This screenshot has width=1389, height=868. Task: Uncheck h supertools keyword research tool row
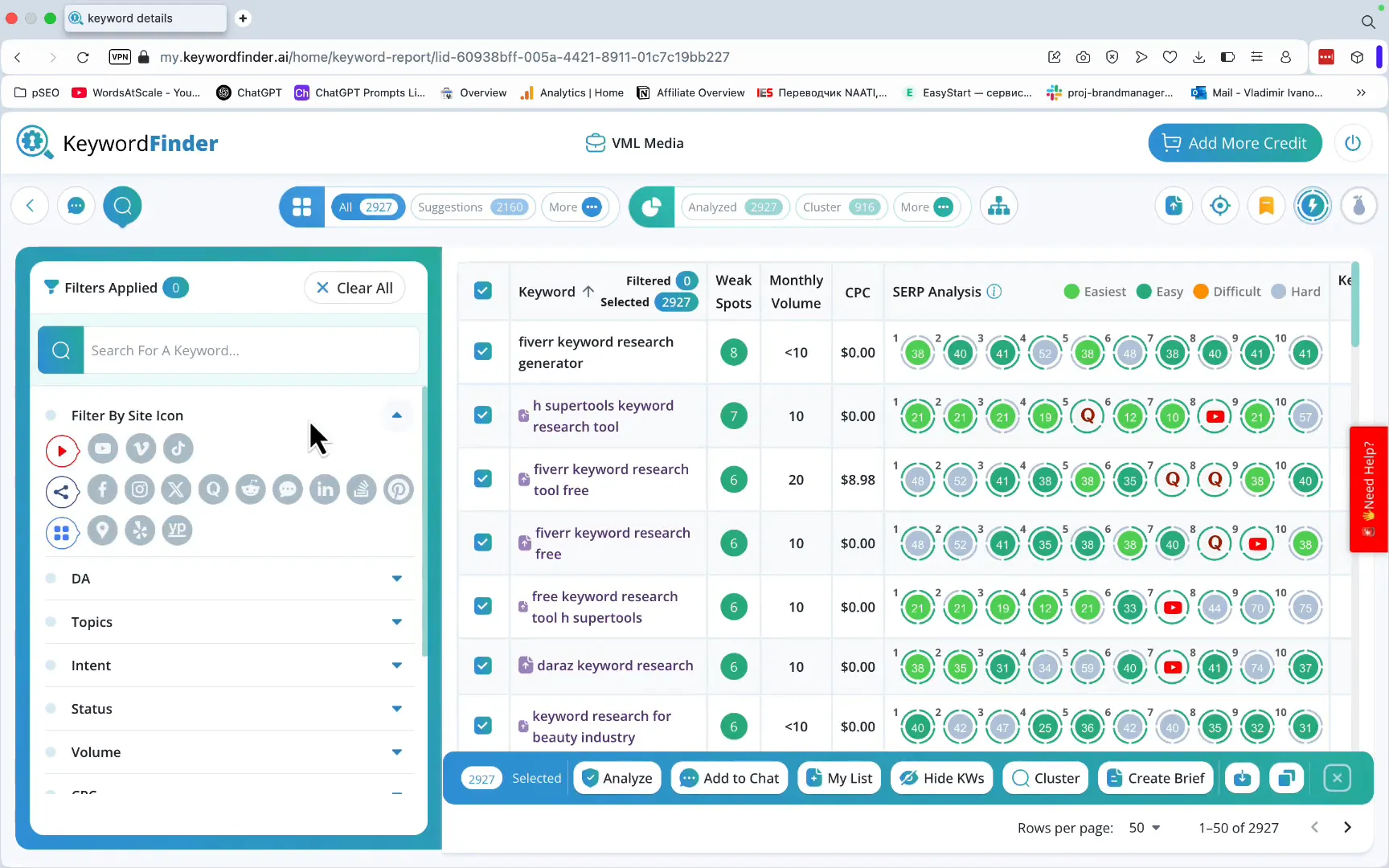pyautogui.click(x=483, y=415)
